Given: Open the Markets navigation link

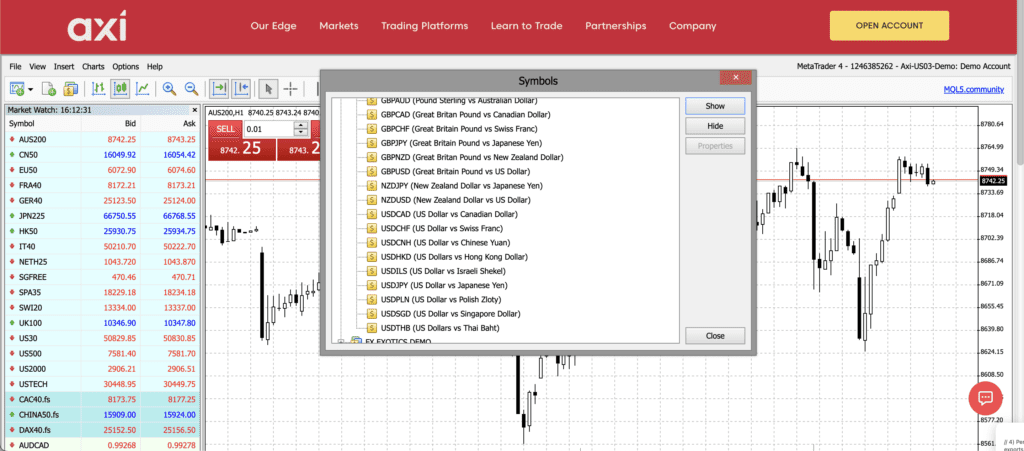Looking at the screenshot, I should 339,26.
